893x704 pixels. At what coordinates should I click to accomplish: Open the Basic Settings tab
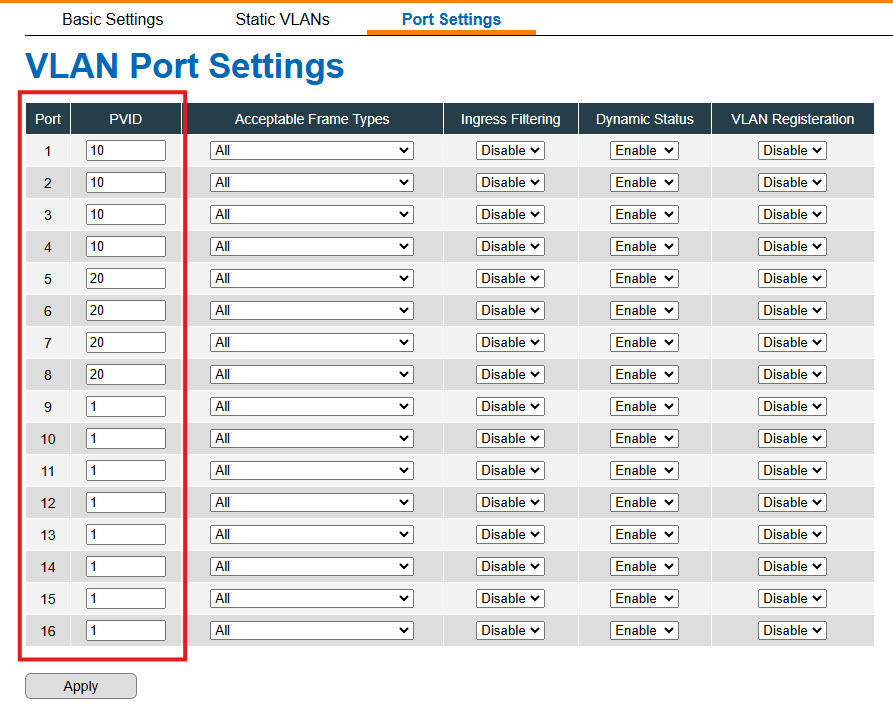point(113,19)
